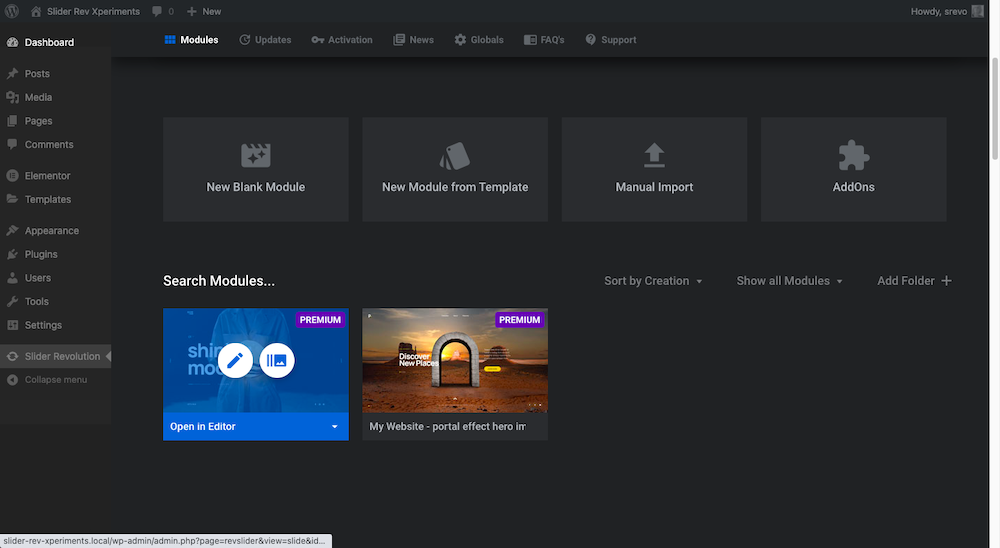Click the Search Modules input field

[219, 281]
